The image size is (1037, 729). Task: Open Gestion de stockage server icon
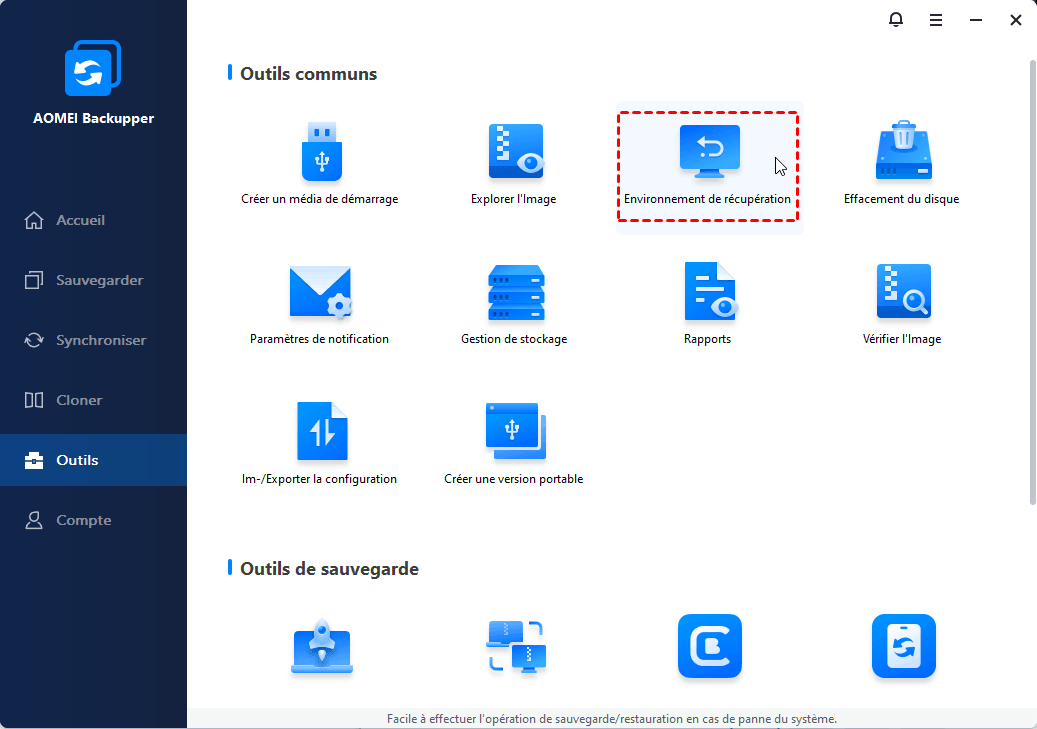coord(516,292)
